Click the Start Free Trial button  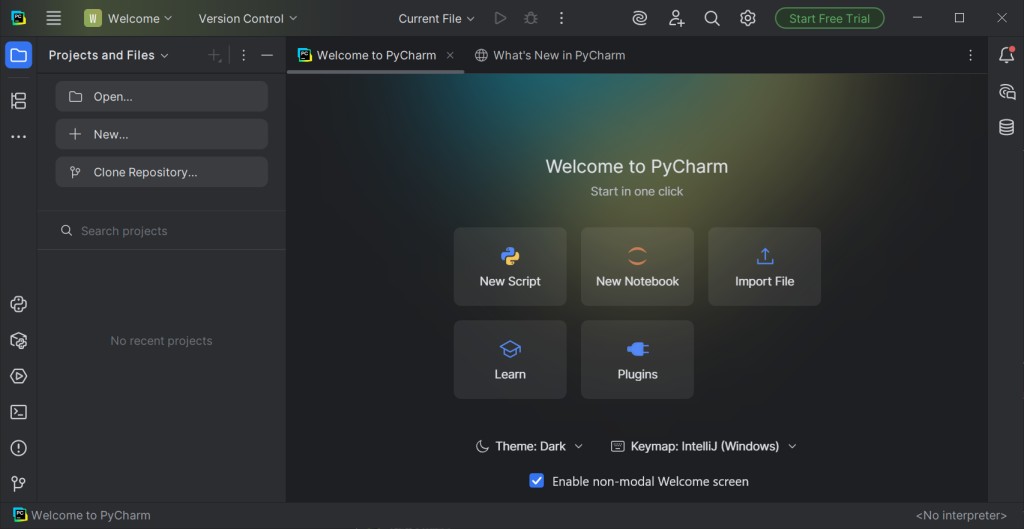click(829, 18)
